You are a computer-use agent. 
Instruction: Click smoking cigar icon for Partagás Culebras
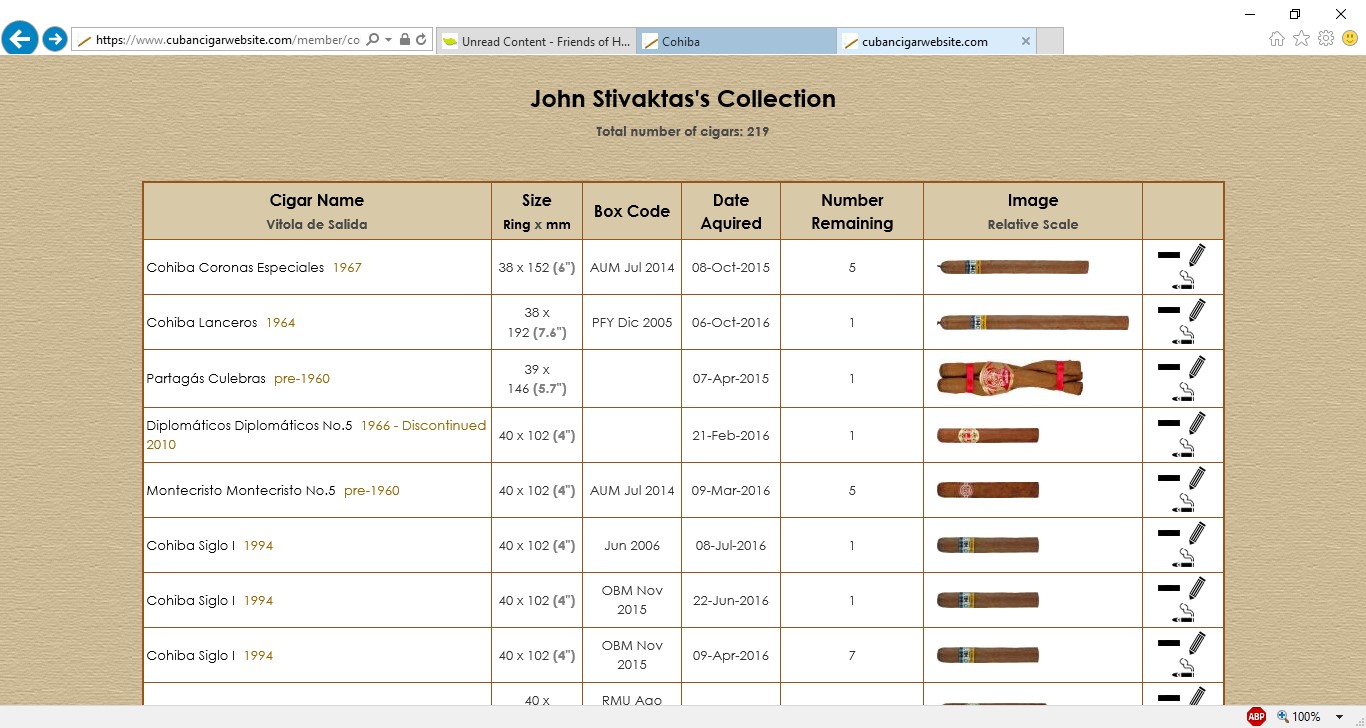point(1184,392)
